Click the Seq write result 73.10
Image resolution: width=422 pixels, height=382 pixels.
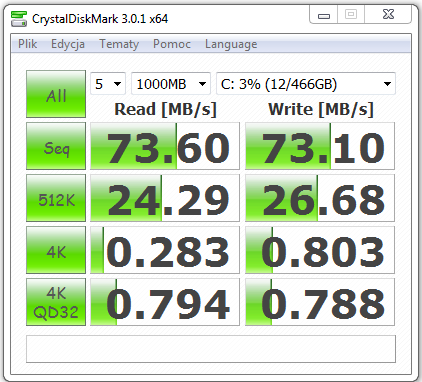[x=320, y=146]
